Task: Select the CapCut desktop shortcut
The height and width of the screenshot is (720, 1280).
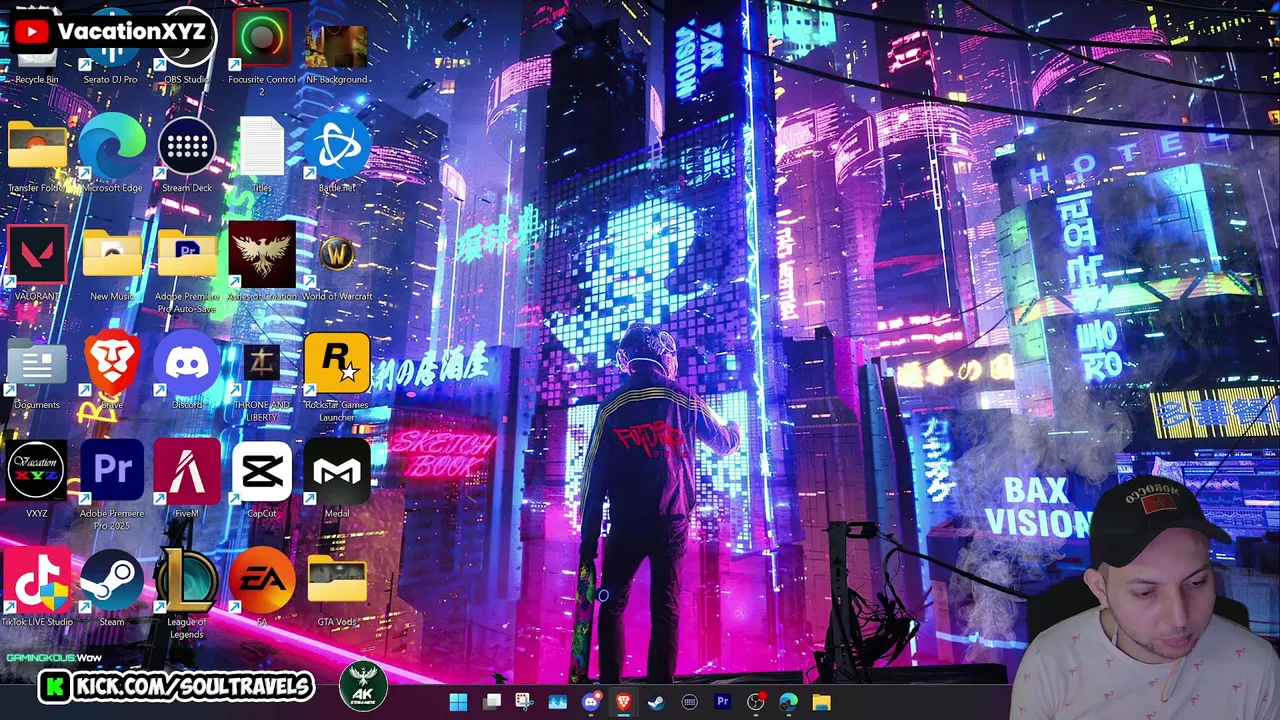Action: click(x=262, y=478)
